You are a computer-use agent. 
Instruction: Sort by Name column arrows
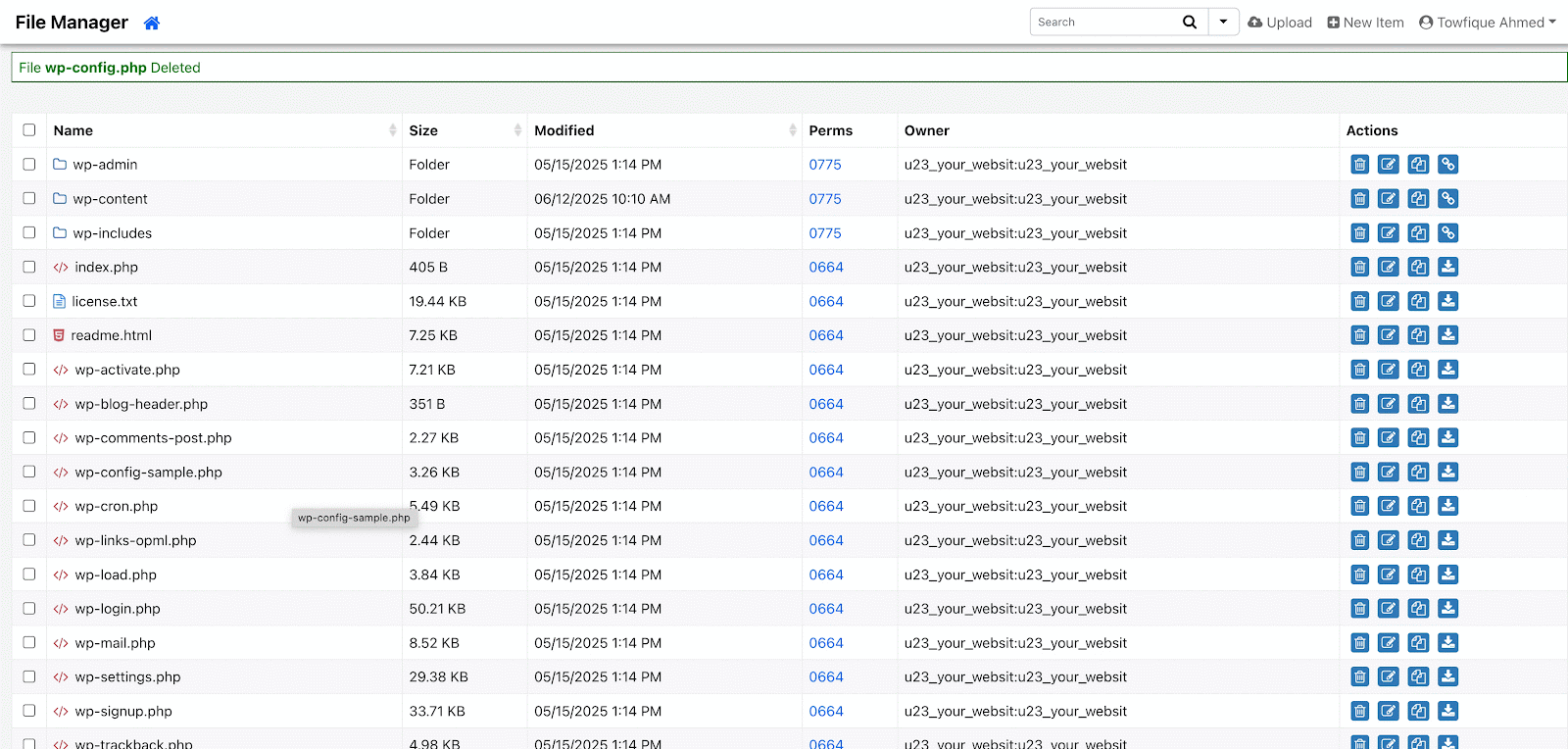392,130
